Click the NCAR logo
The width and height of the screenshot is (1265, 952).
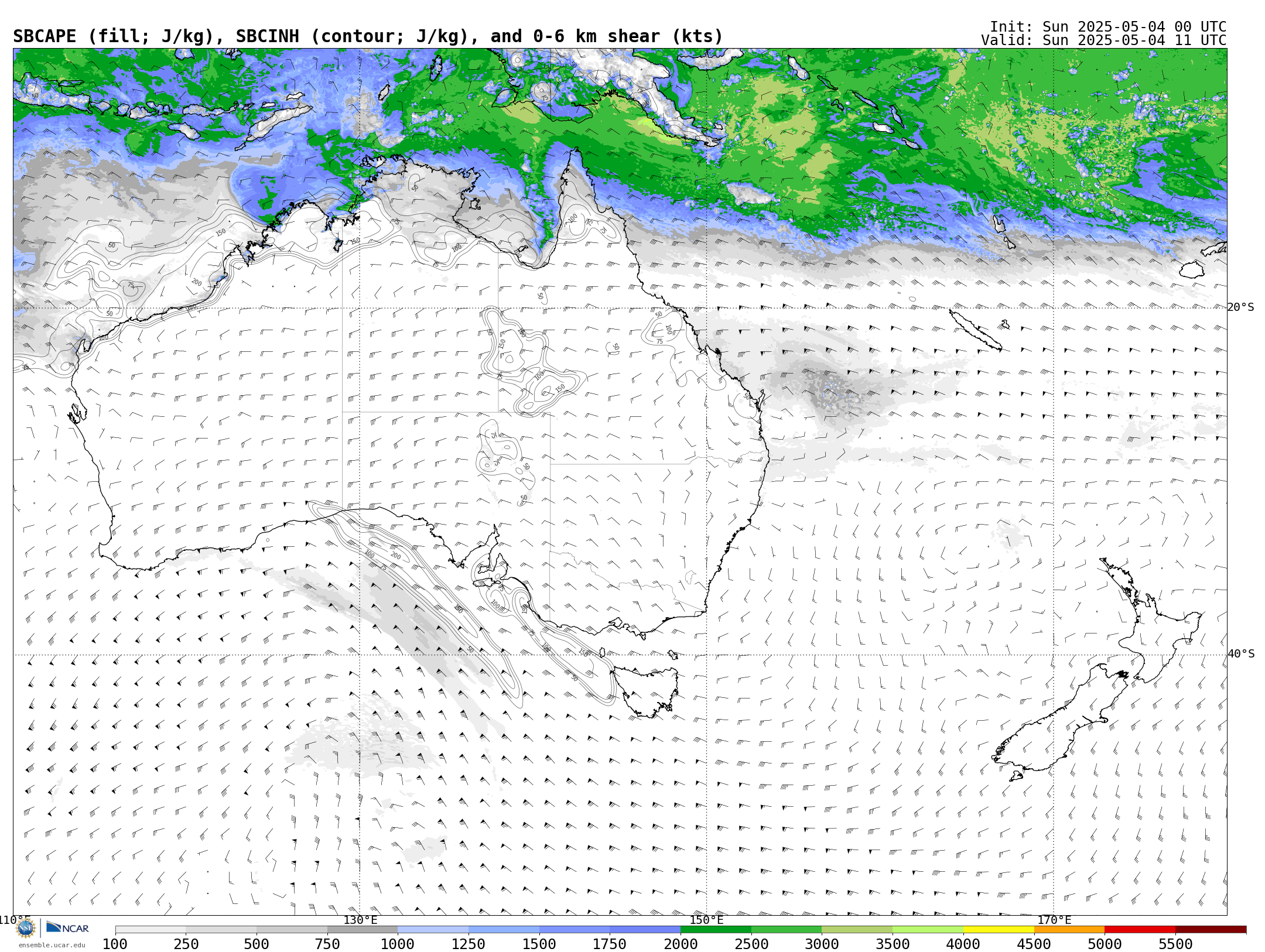pos(67,928)
